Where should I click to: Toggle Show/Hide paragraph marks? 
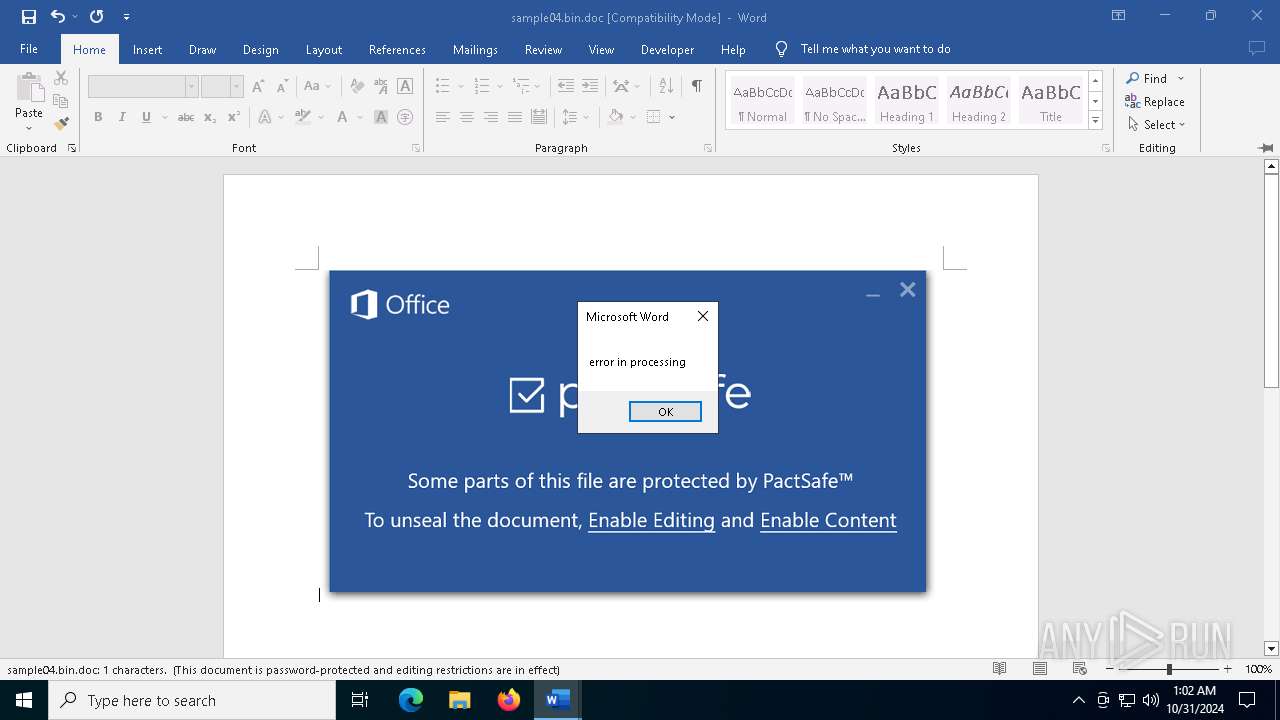(x=696, y=86)
